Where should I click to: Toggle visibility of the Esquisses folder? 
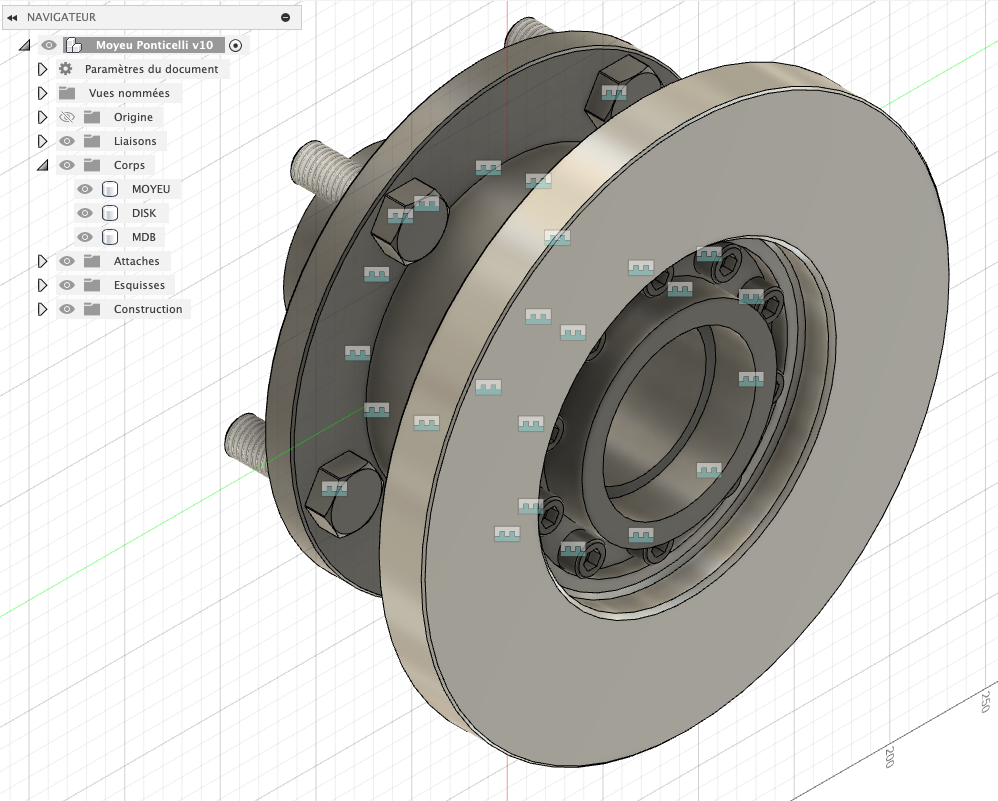pyautogui.click(x=67, y=285)
